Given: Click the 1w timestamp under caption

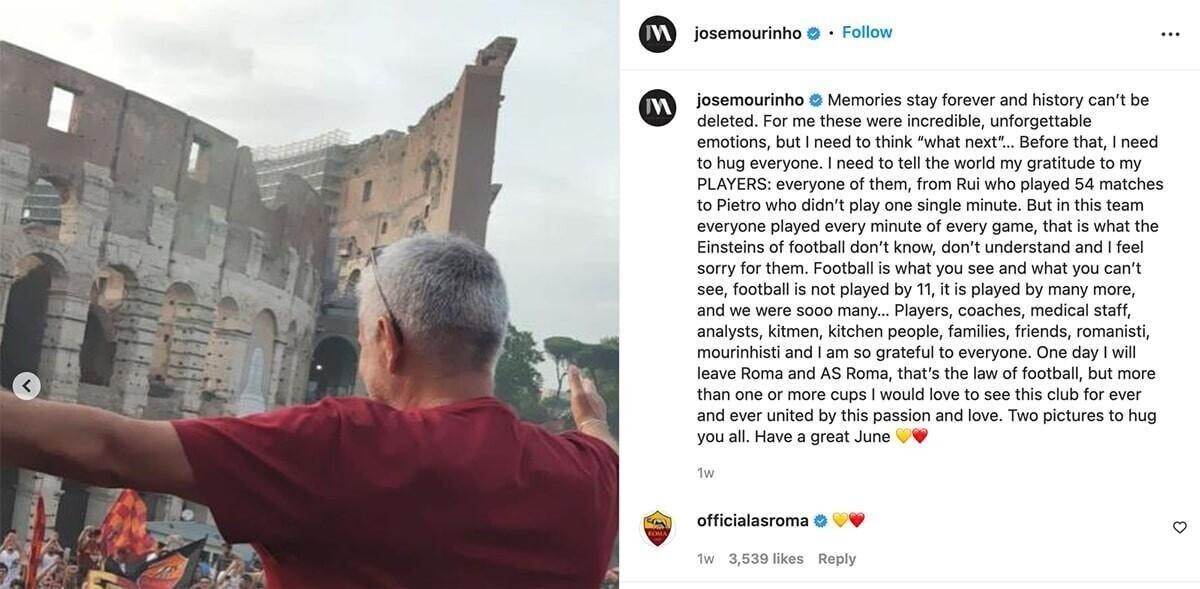Looking at the screenshot, I should click(x=705, y=473).
